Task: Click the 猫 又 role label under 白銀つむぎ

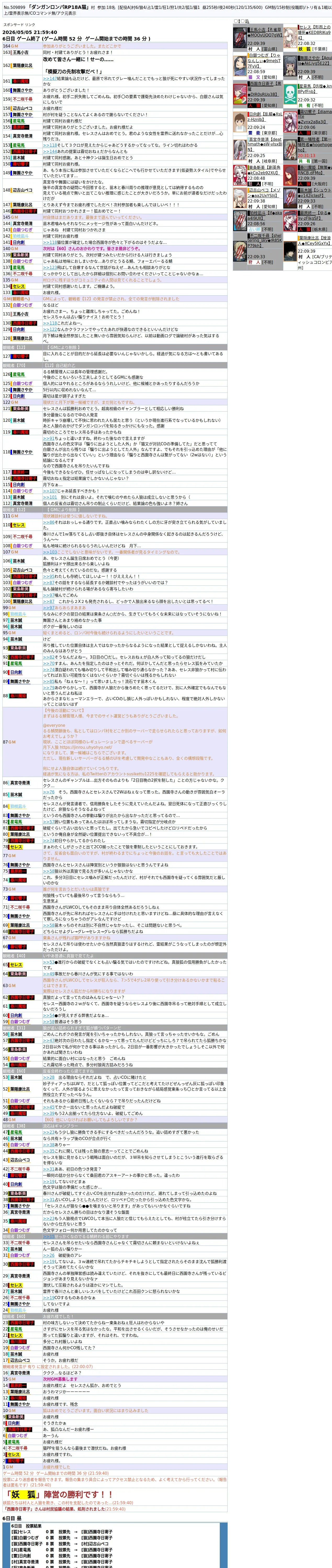Action: [254, 77]
